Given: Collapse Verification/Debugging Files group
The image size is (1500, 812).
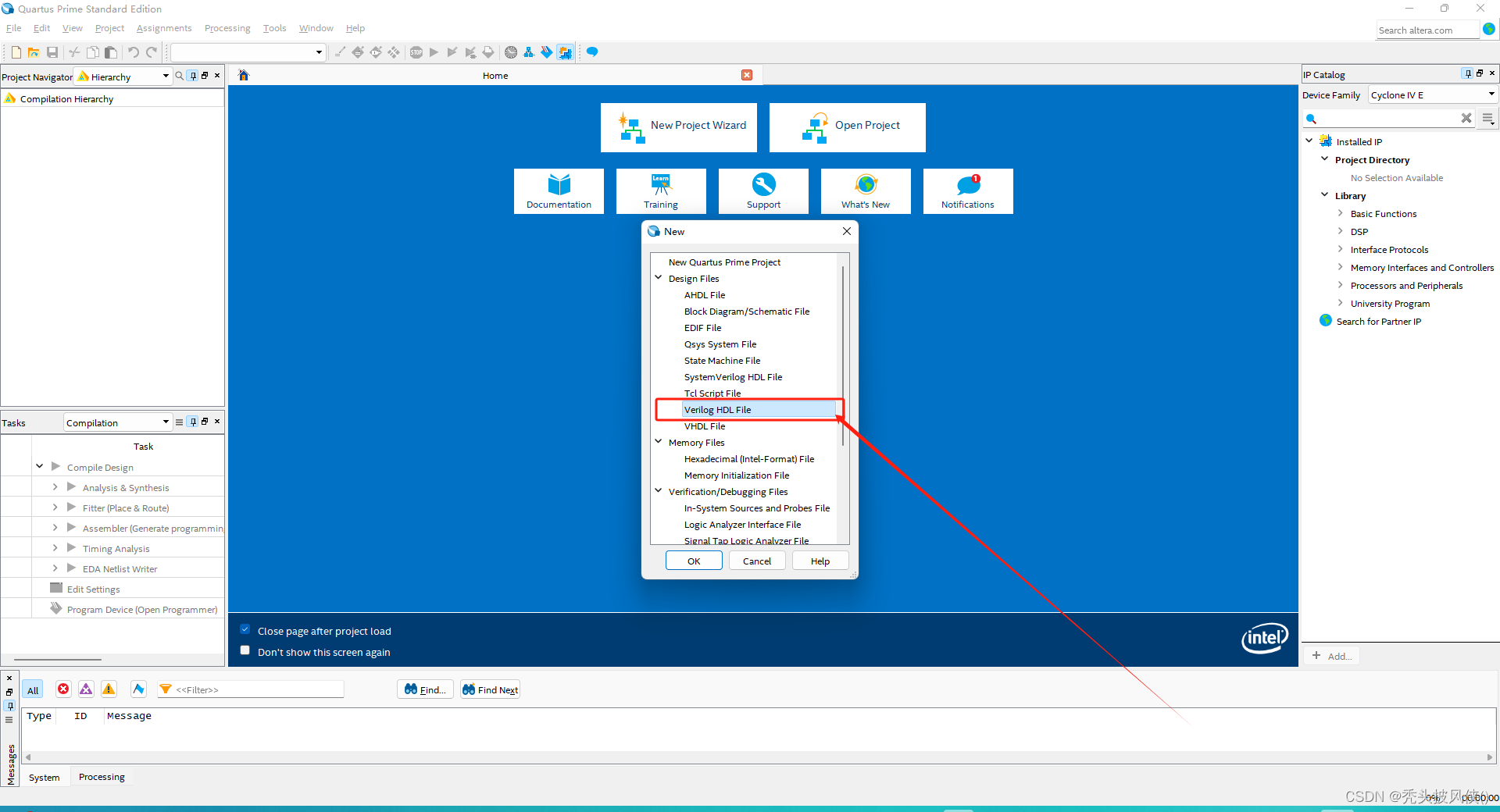Looking at the screenshot, I should click(659, 490).
